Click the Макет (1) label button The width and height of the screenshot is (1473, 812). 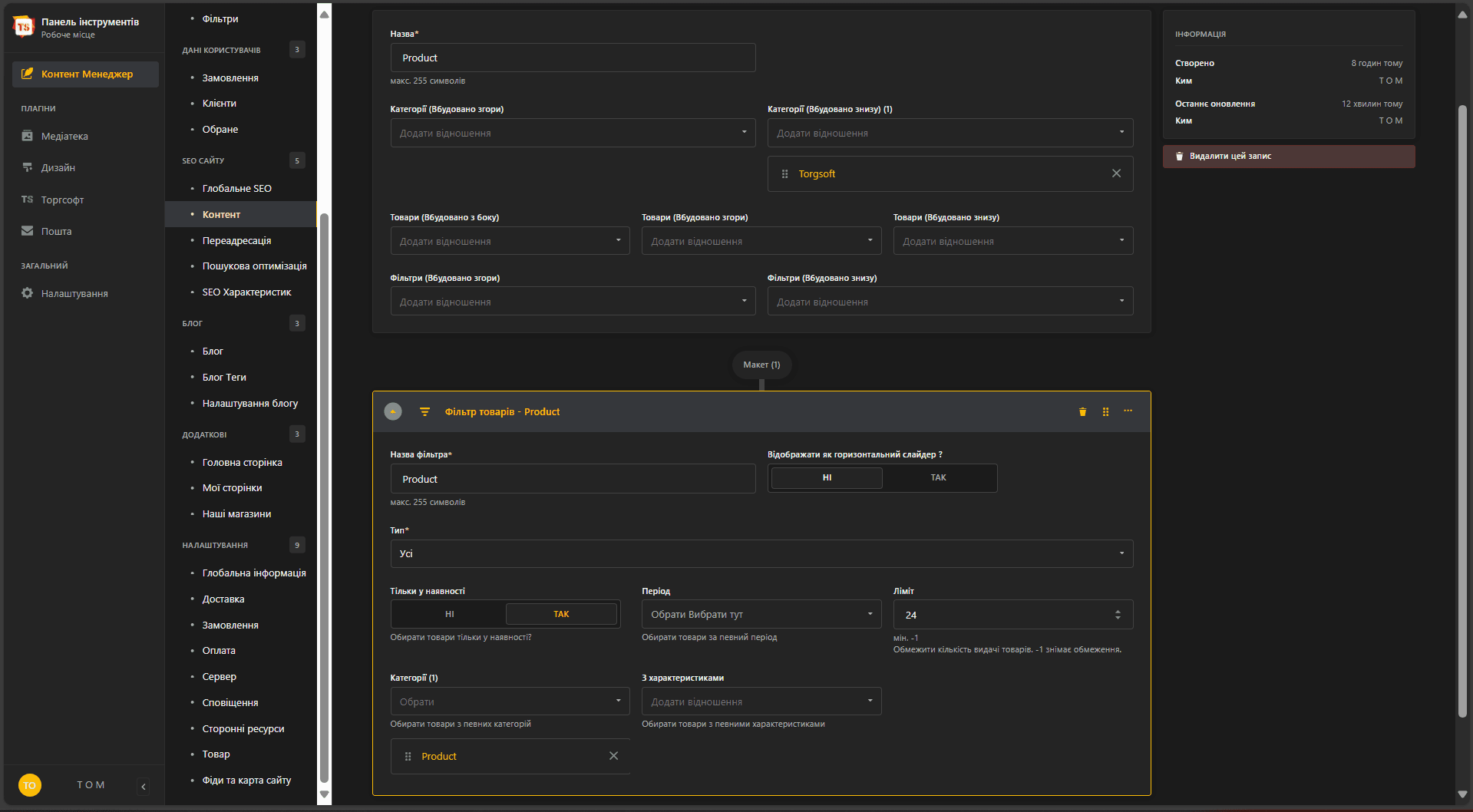click(x=761, y=365)
